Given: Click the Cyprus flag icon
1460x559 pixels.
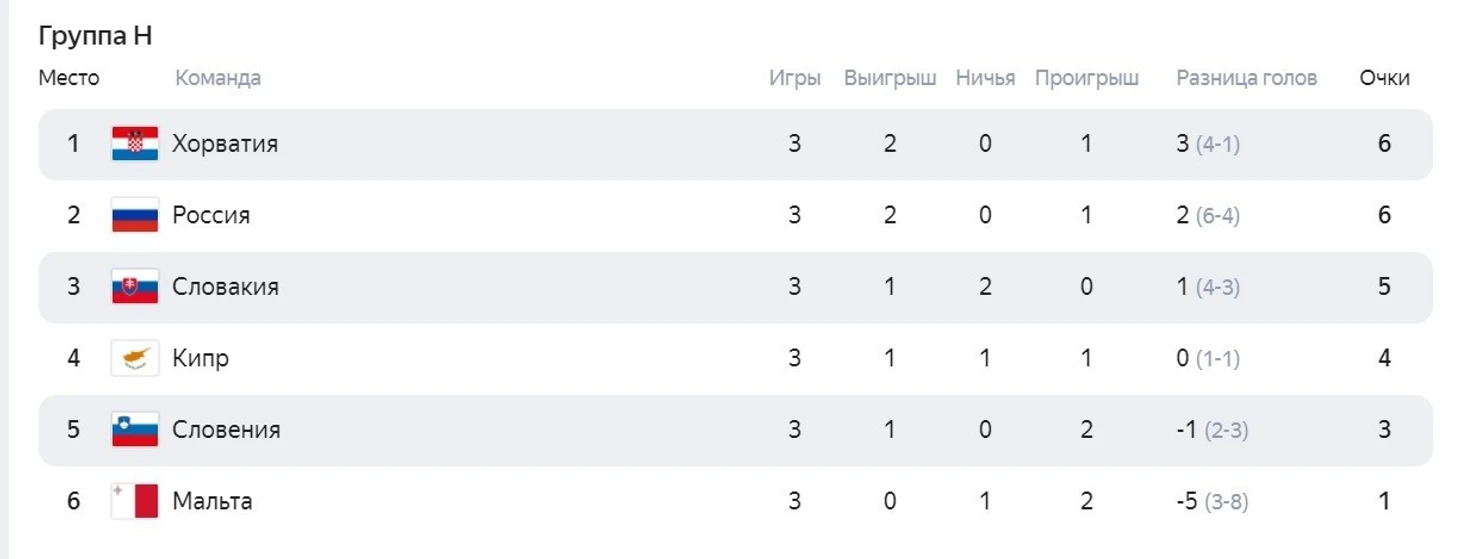Looking at the screenshot, I should click(x=135, y=359).
